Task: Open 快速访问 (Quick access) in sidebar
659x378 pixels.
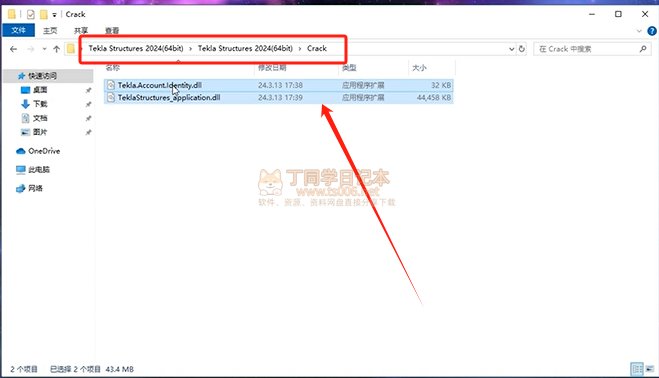Action: 42,76
